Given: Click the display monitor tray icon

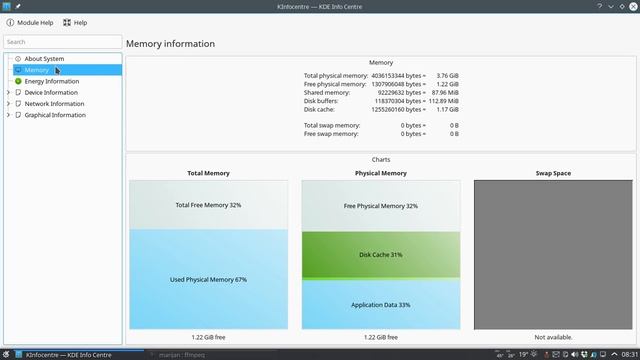Looking at the screenshot, I should tap(603, 354).
